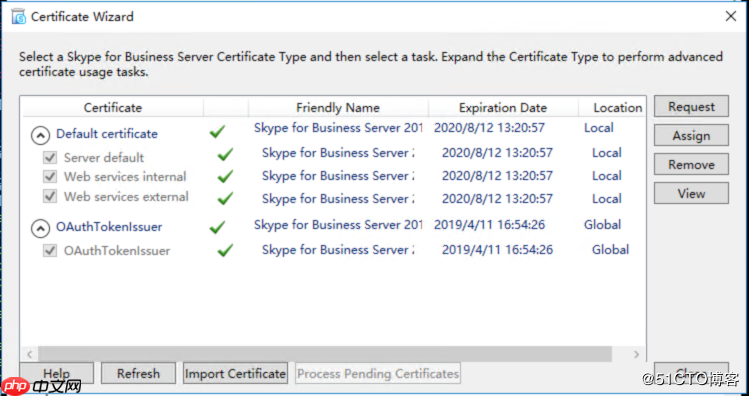The width and height of the screenshot is (749, 396).
Task: Select the Web services internal row label
Action: pos(125,177)
